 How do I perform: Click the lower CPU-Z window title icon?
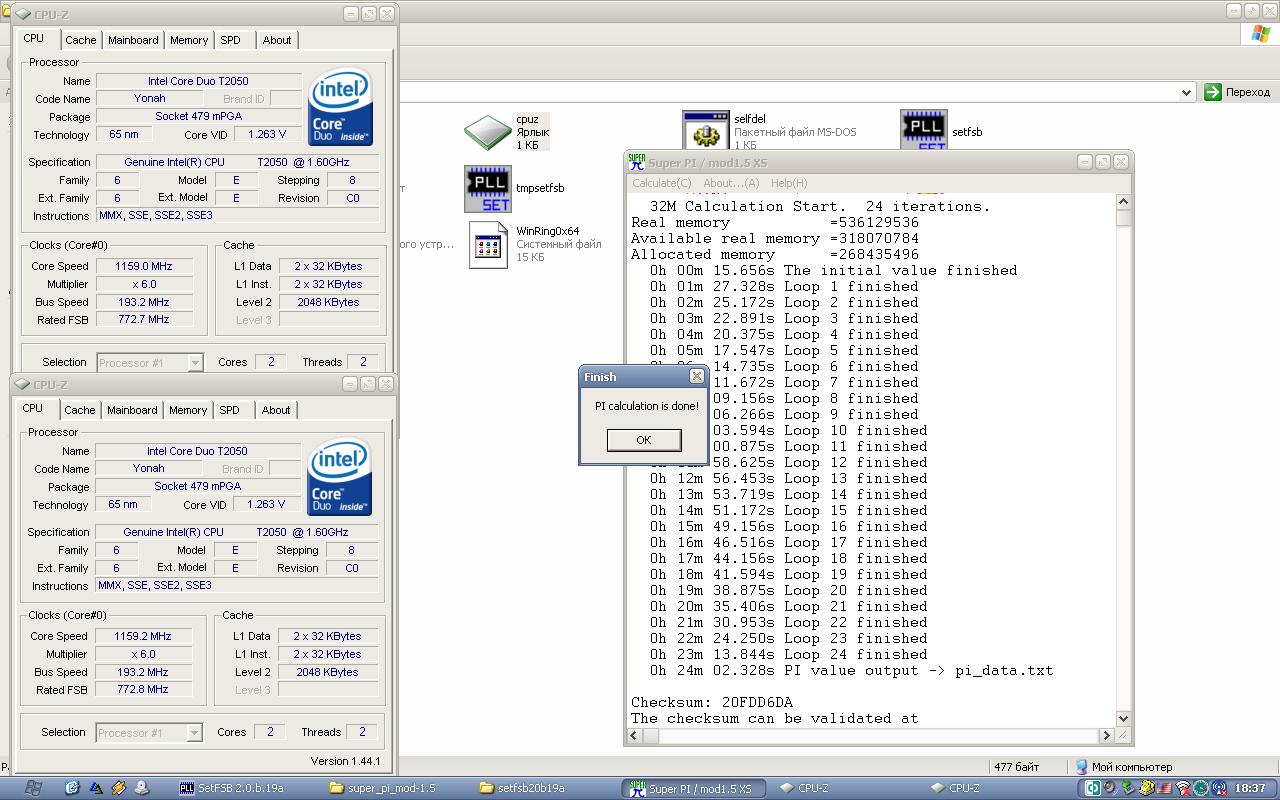pos(24,385)
